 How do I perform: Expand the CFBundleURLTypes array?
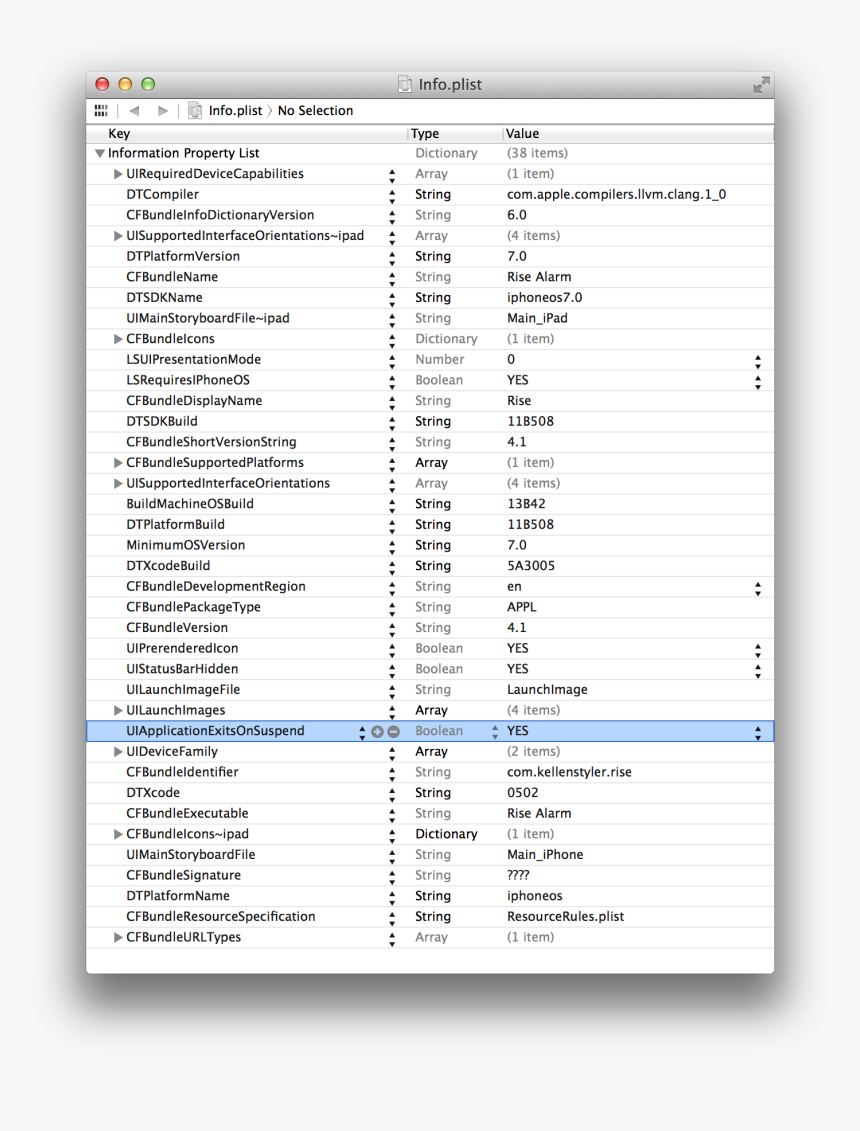coord(118,937)
